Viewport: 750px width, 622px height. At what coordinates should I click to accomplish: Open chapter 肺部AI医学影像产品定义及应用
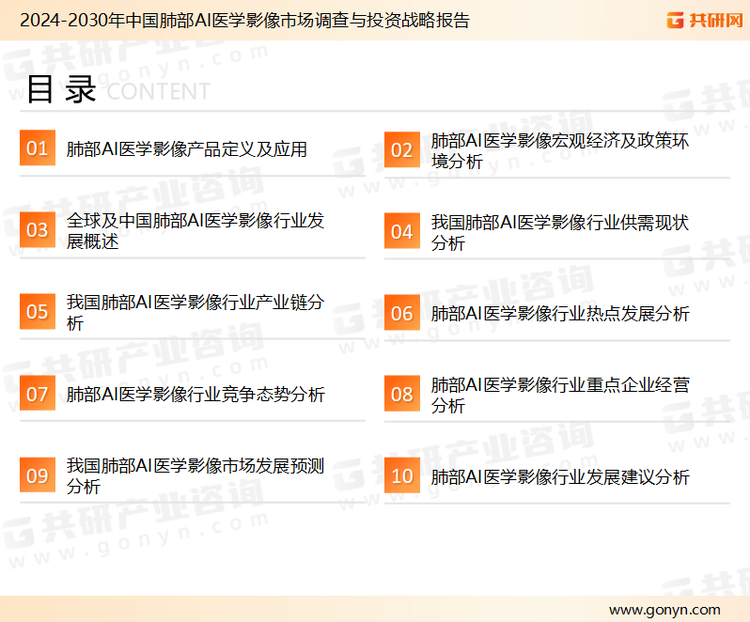pyautogui.click(x=187, y=149)
